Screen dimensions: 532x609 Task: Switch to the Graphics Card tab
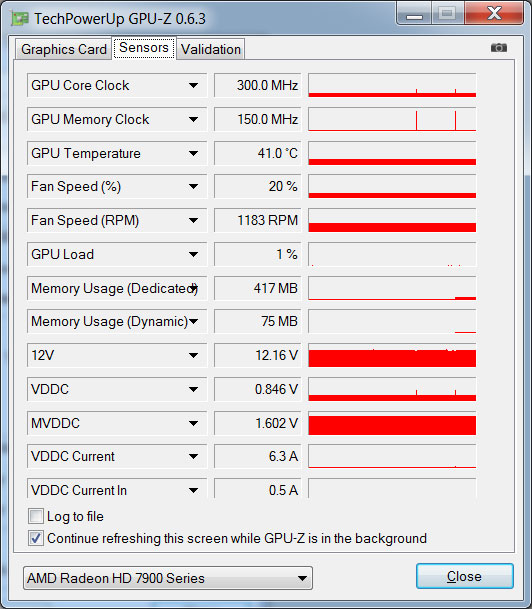(x=64, y=49)
